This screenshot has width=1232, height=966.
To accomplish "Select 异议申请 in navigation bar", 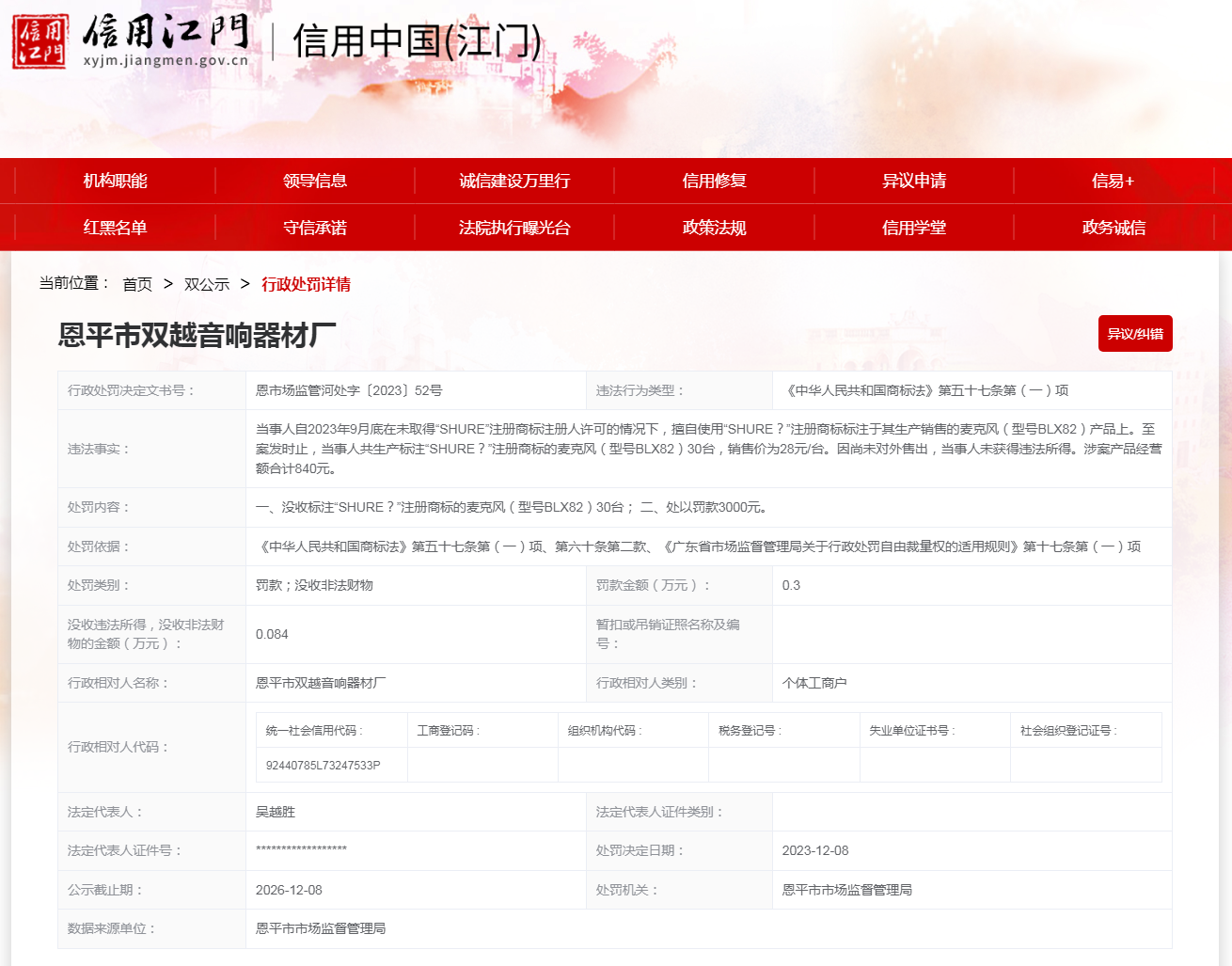I will click(913, 181).
